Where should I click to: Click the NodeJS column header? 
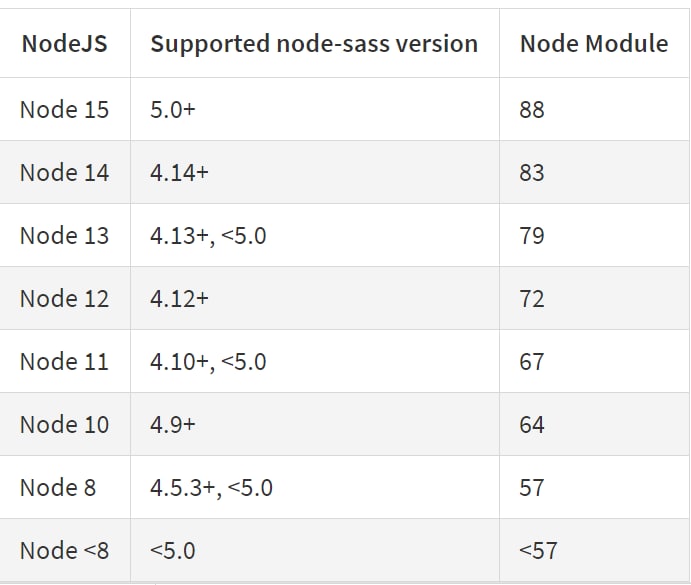pyautogui.click(x=64, y=44)
